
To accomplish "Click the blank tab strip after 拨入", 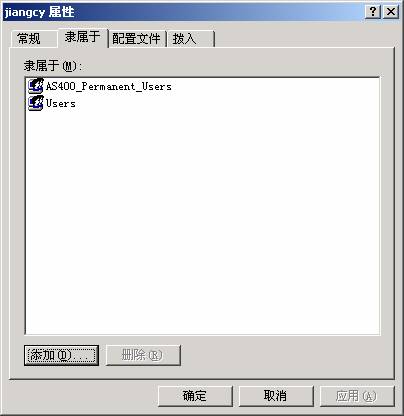I will (303, 39).
